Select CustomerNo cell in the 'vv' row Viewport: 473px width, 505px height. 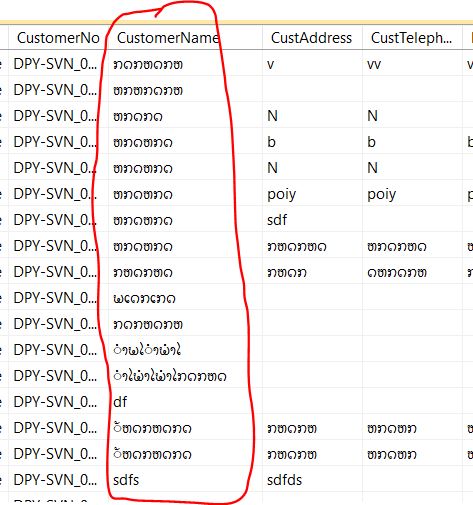[58, 64]
